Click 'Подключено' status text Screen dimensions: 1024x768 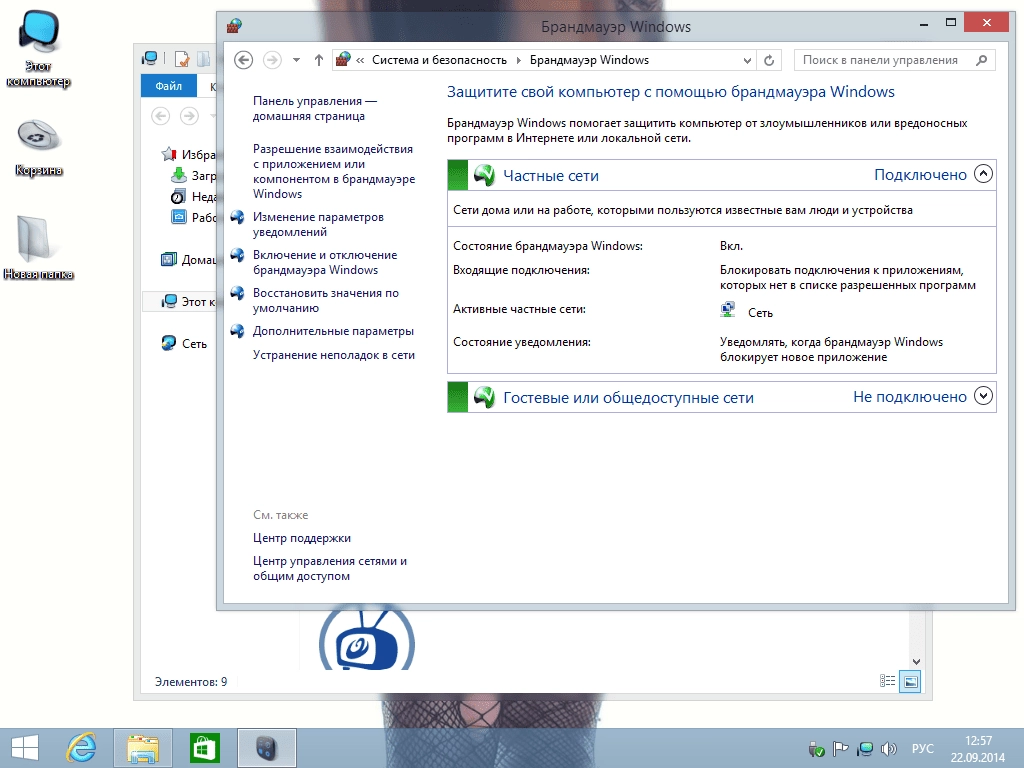click(x=920, y=174)
